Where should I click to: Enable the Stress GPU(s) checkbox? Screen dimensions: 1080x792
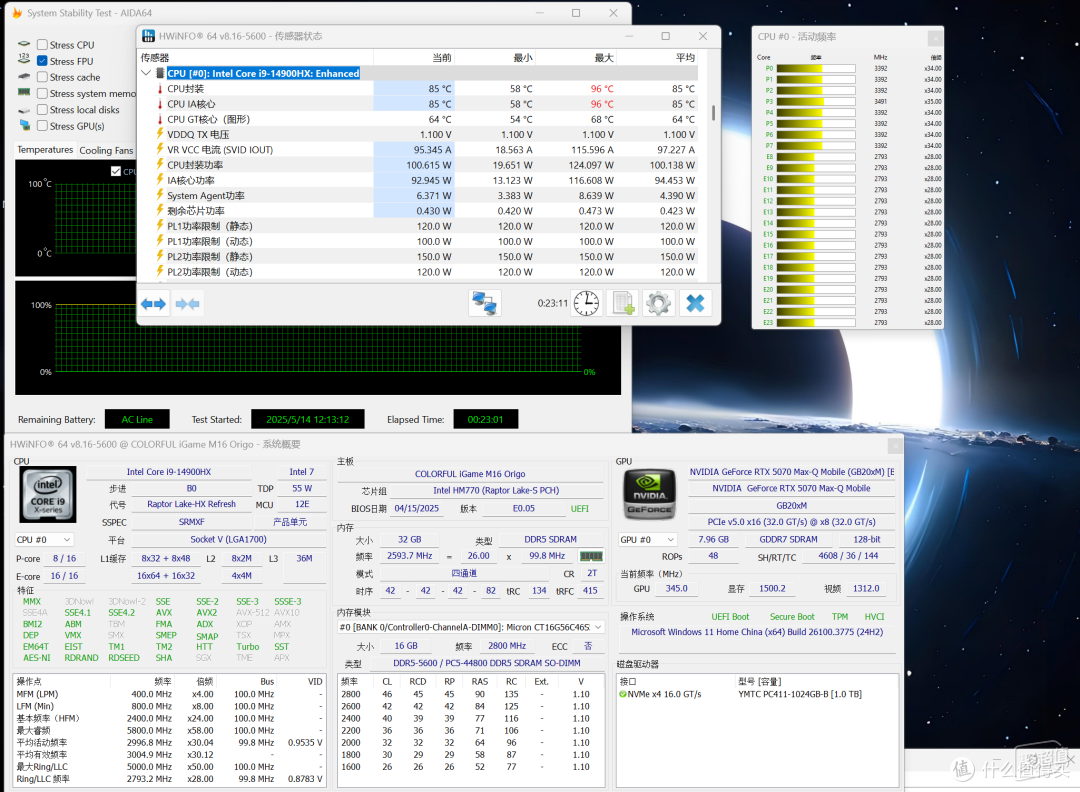click(x=43, y=126)
